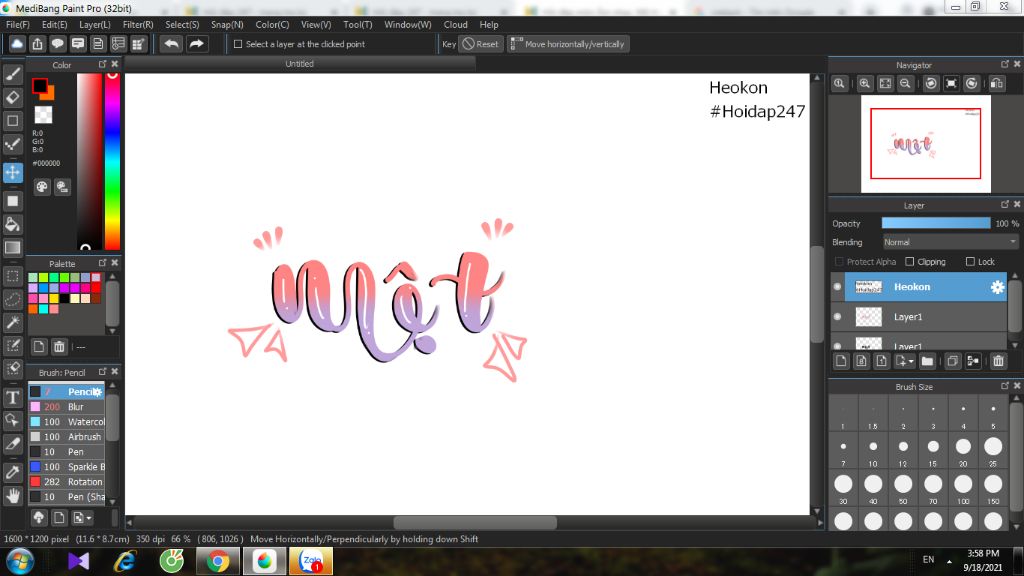Click the Redo arrow in toolbar
The height and width of the screenshot is (576, 1024).
point(196,44)
